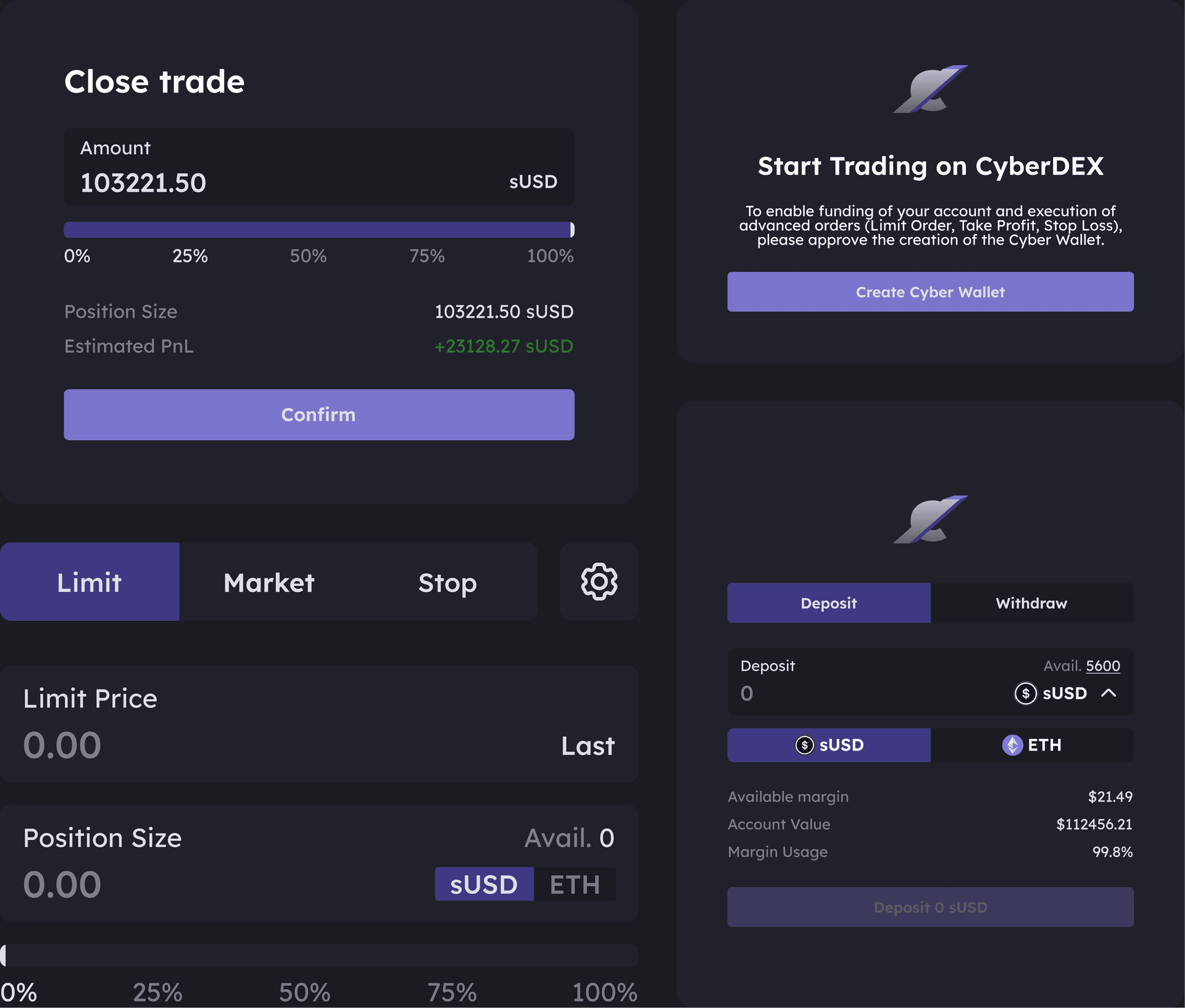Click the Create Cyber Wallet button
1185x1008 pixels.
pos(929,291)
